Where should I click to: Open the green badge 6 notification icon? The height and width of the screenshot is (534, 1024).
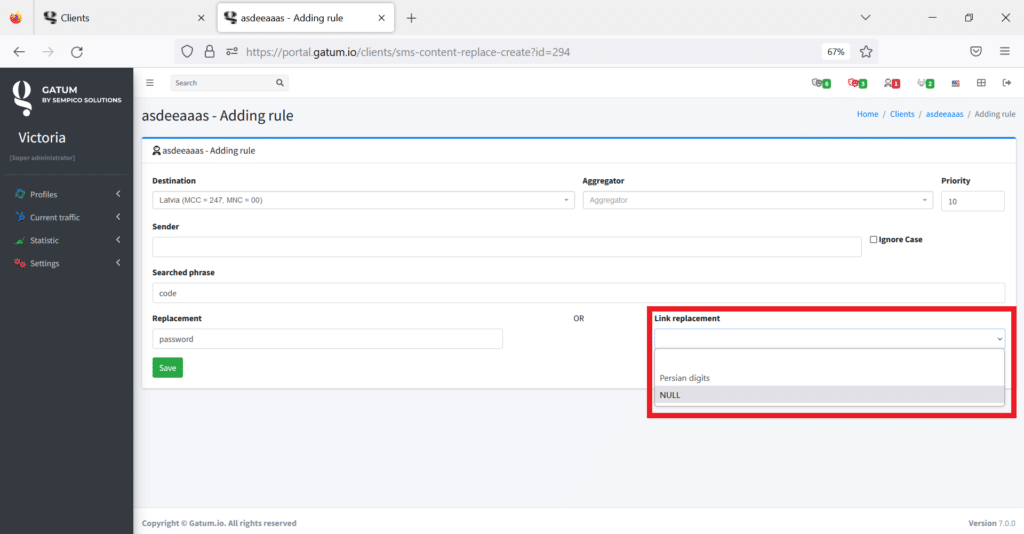pyautogui.click(x=821, y=83)
